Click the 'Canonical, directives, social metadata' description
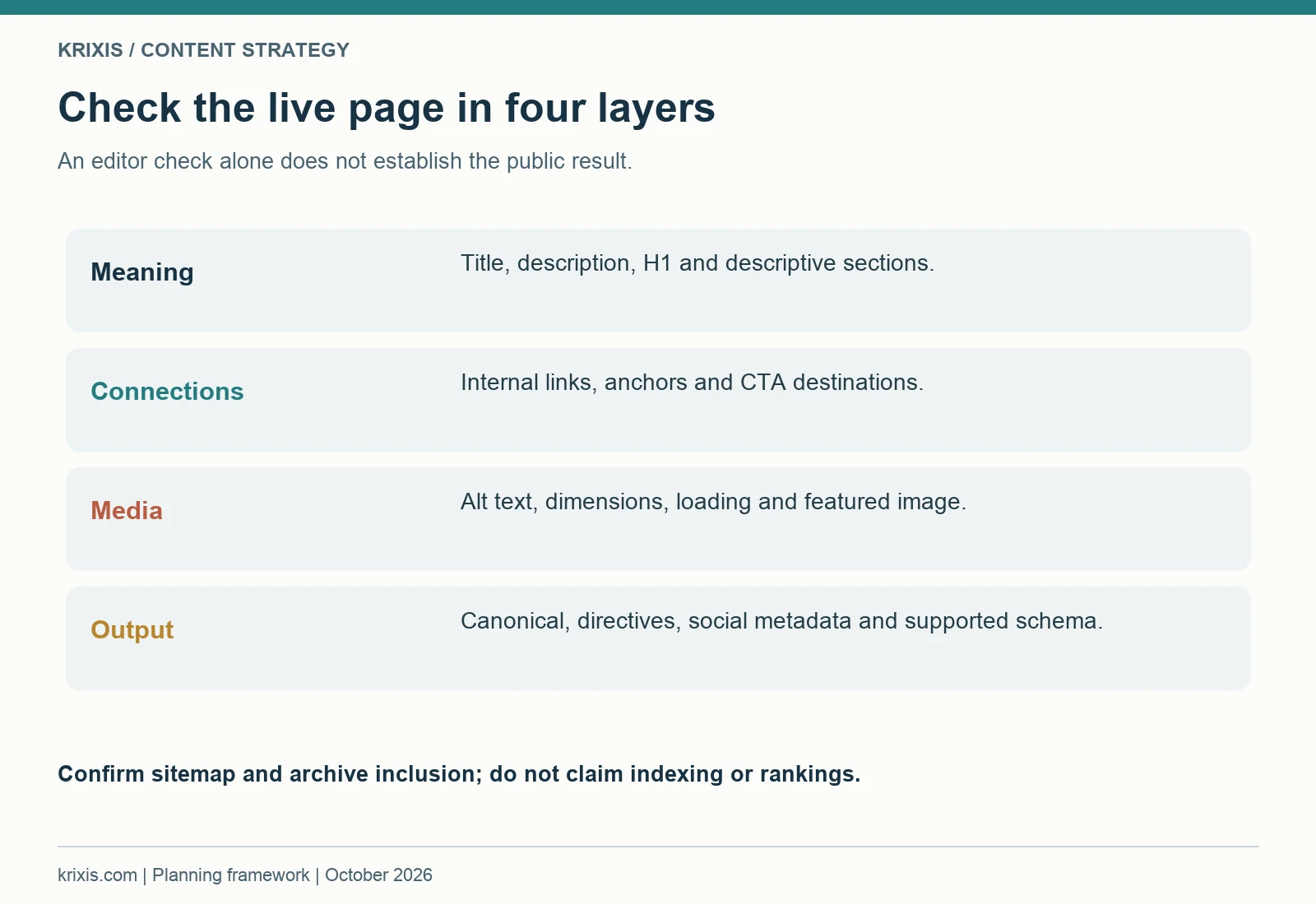The width and height of the screenshot is (1316, 905). point(781,621)
